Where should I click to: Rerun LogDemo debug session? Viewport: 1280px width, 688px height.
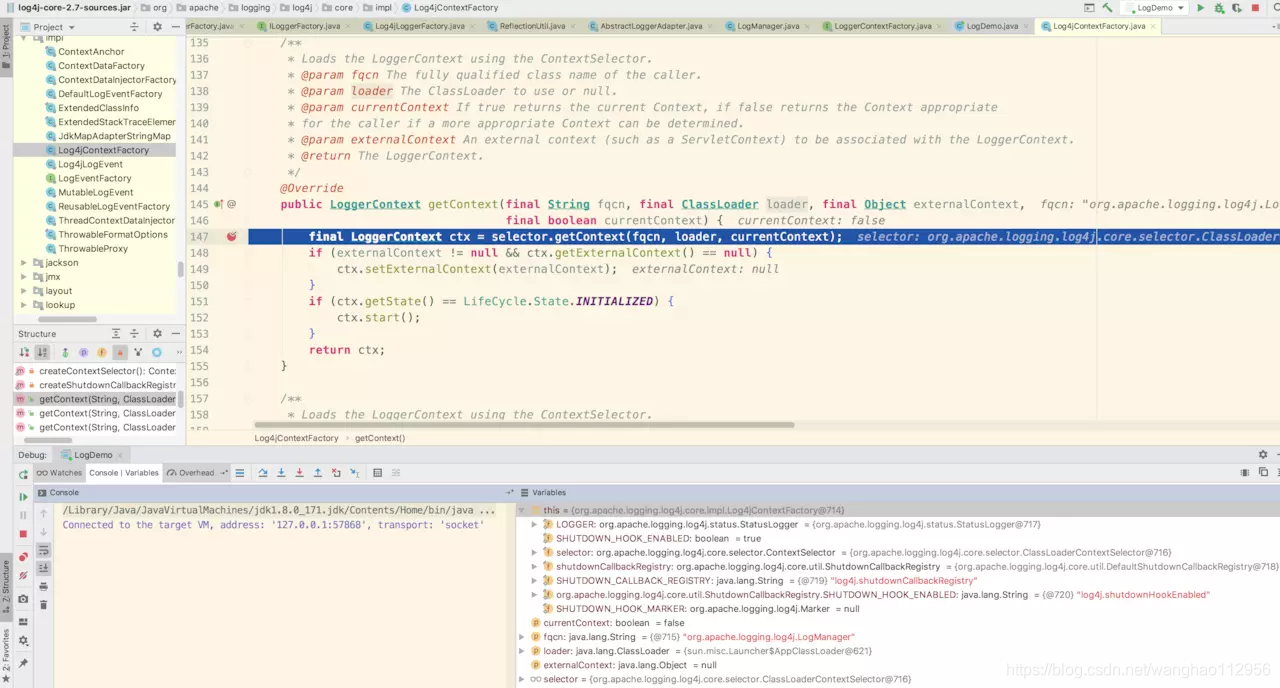click(x=23, y=473)
